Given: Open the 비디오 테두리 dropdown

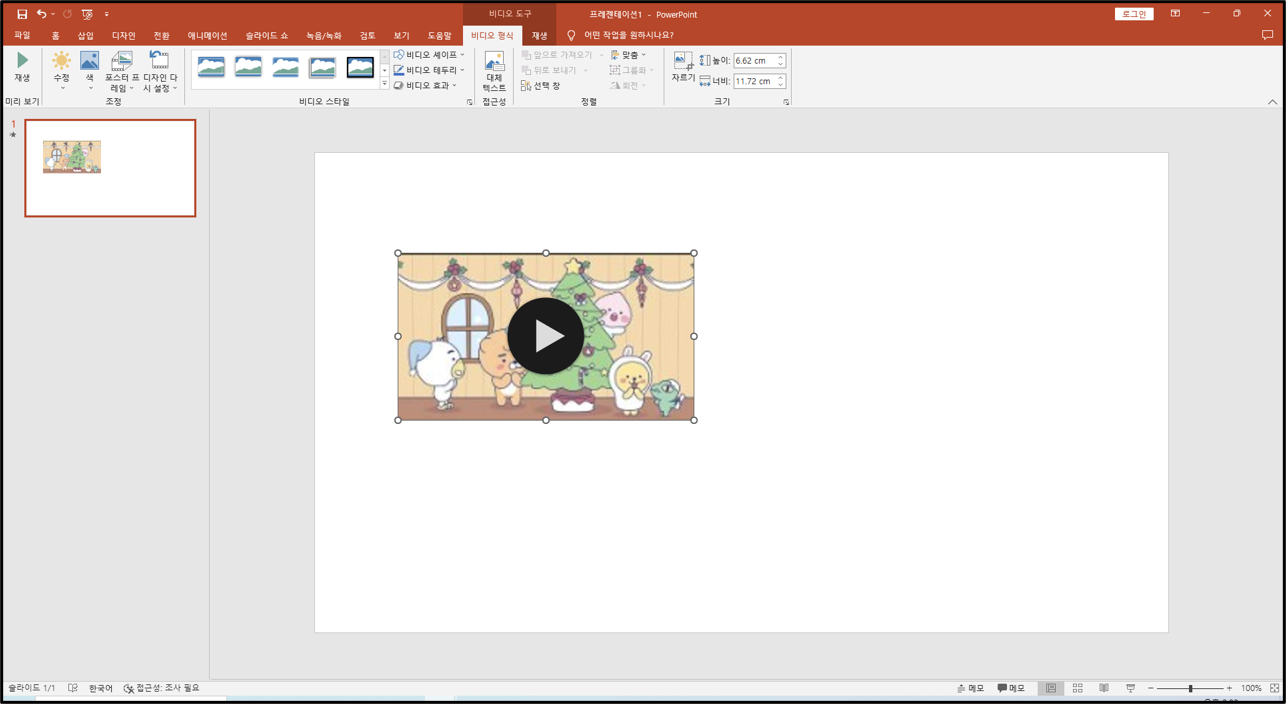Looking at the screenshot, I should click(430, 70).
